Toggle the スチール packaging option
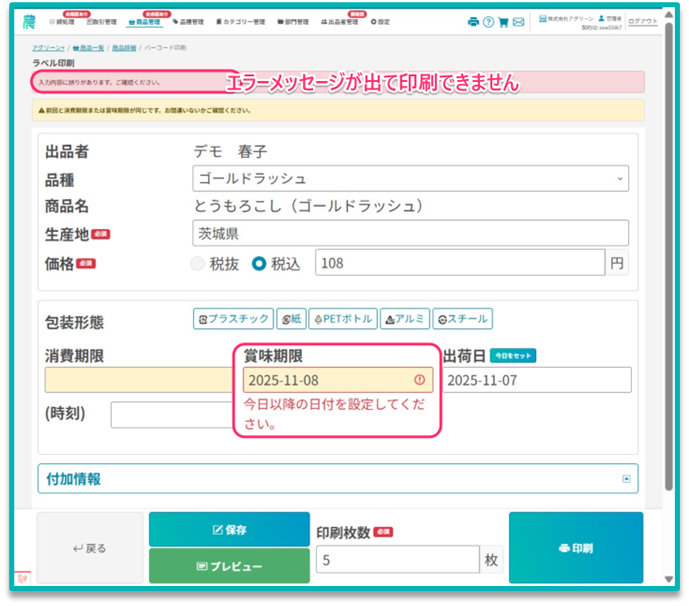 tap(462, 319)
